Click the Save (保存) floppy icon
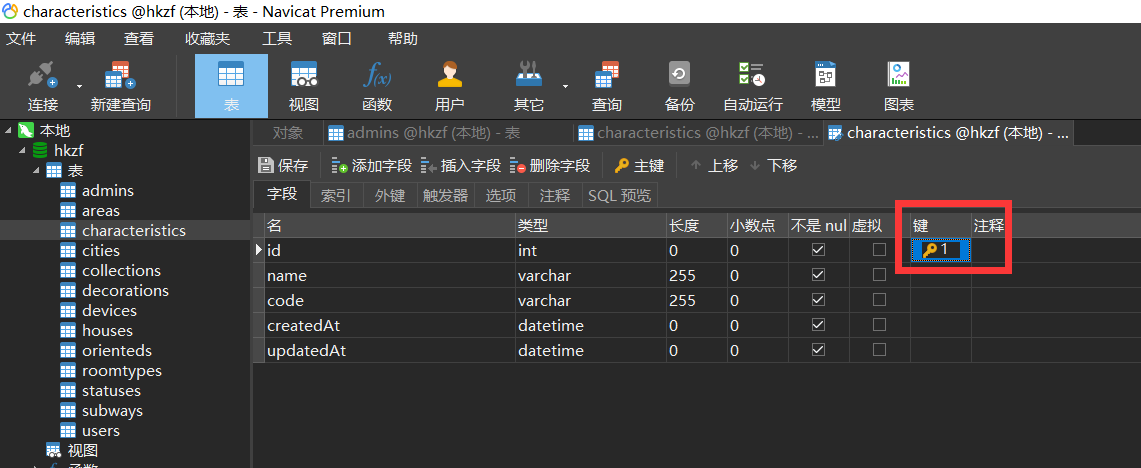The image size is (1141, 468). [266, 166]
